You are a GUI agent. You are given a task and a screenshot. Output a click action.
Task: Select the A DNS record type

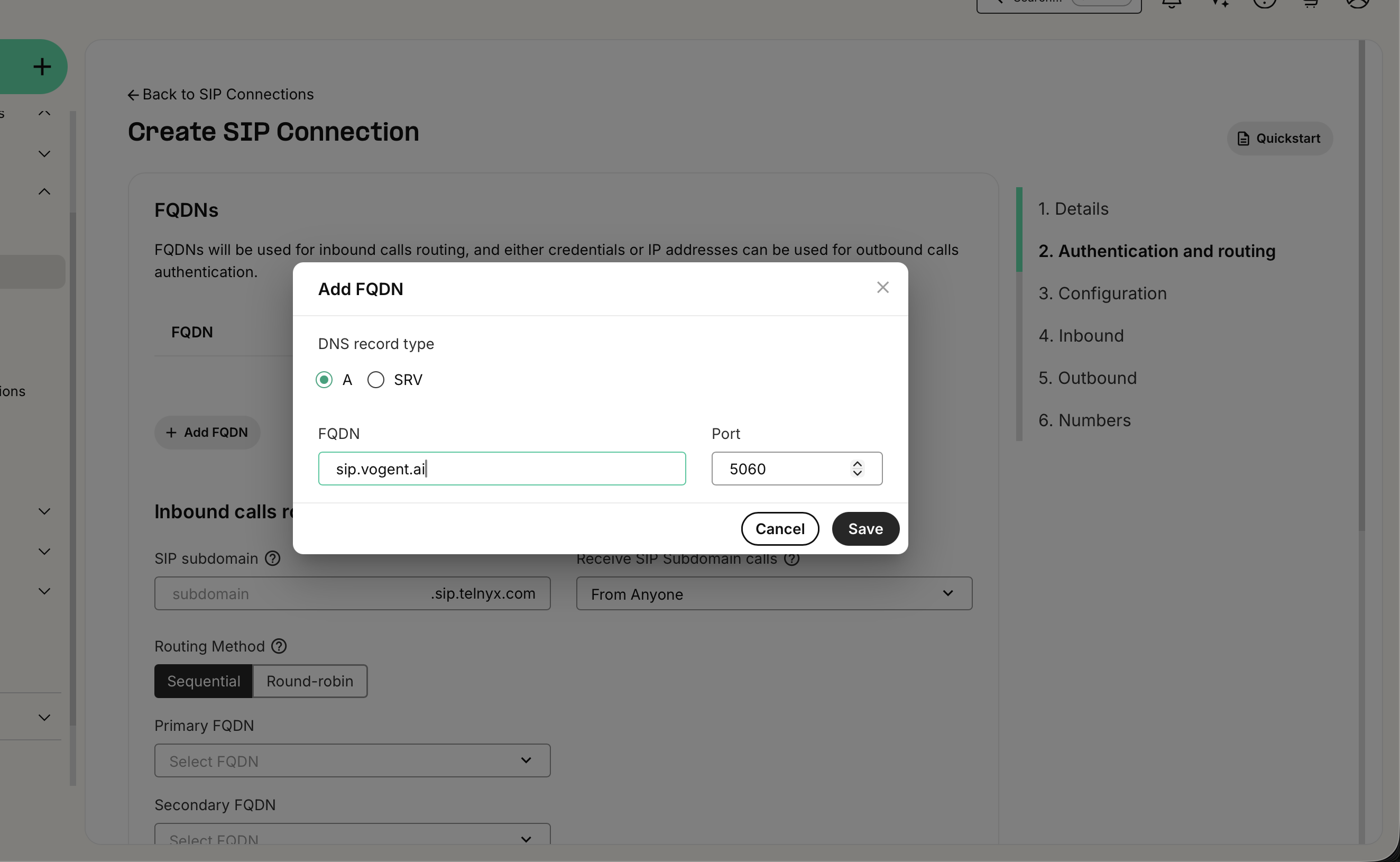tap(324, 380)
